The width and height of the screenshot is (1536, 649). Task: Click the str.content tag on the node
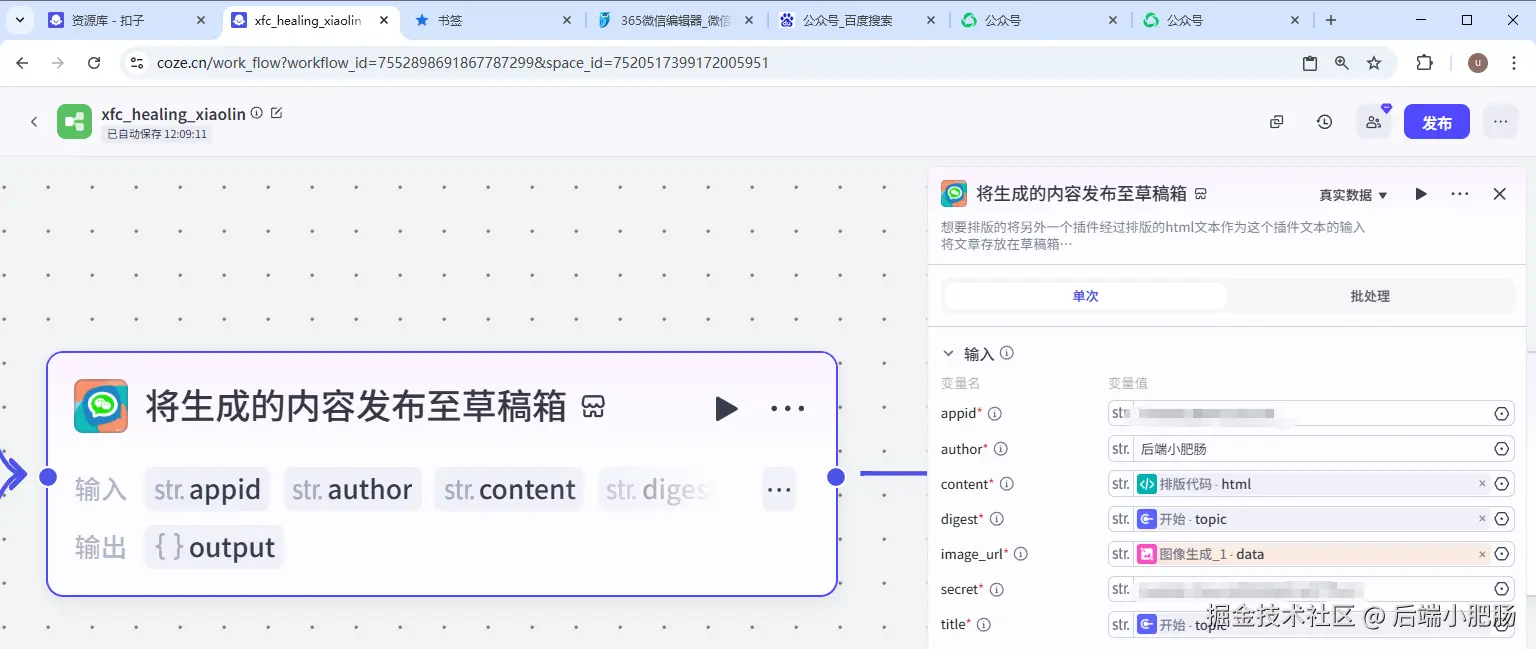click(x=509, y=490)
